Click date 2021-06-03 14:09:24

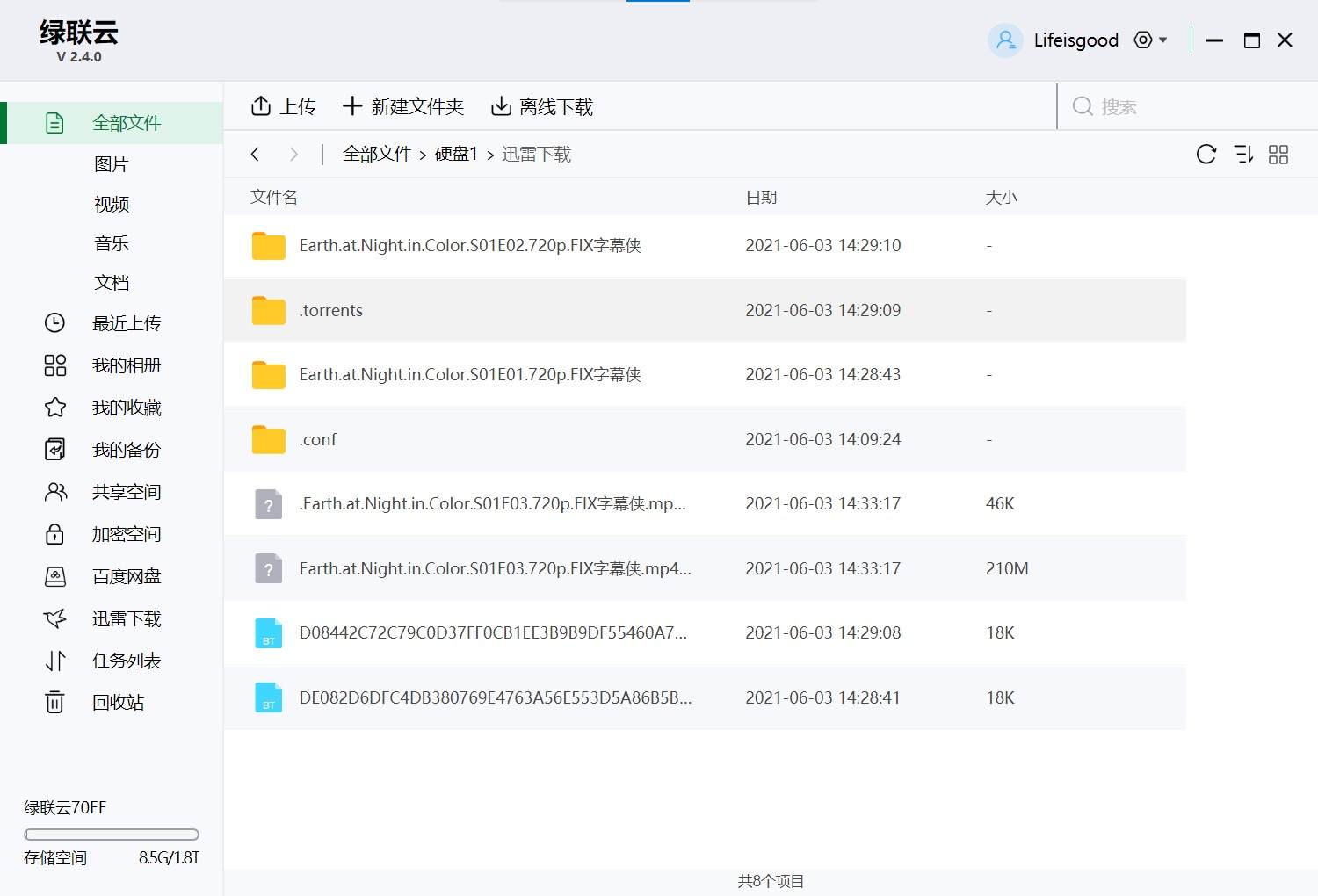click(x=823, y=439)
